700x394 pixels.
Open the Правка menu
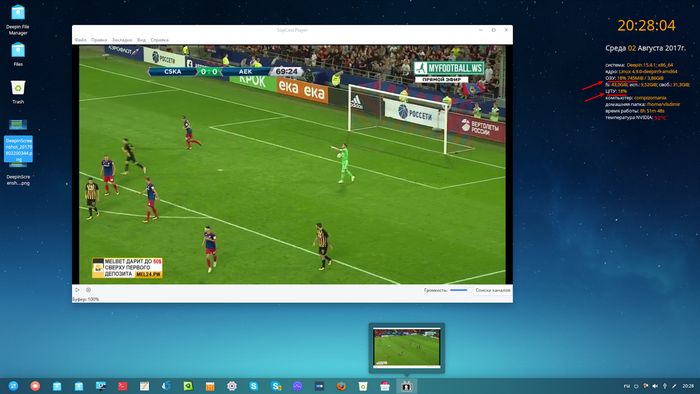(x=99, y=40)
